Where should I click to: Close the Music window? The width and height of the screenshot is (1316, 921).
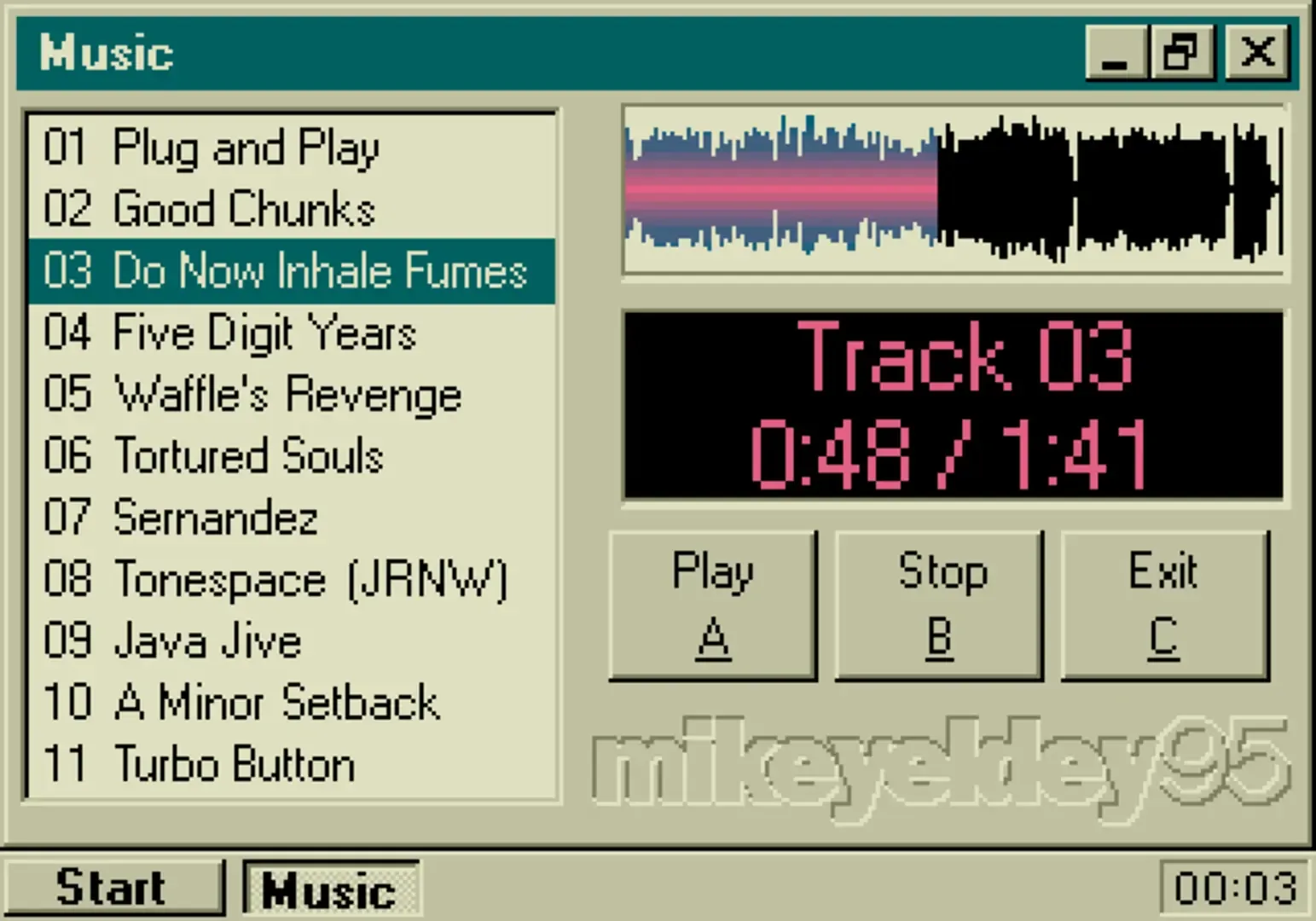pos(1257,53)
